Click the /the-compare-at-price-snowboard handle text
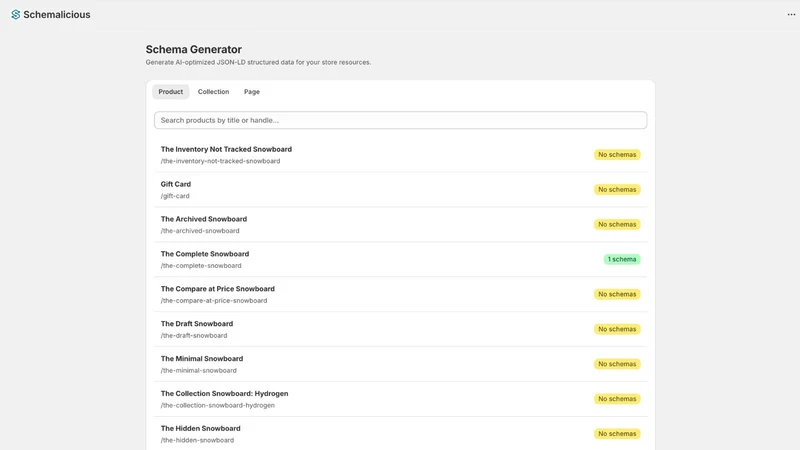 coord(214,301)
